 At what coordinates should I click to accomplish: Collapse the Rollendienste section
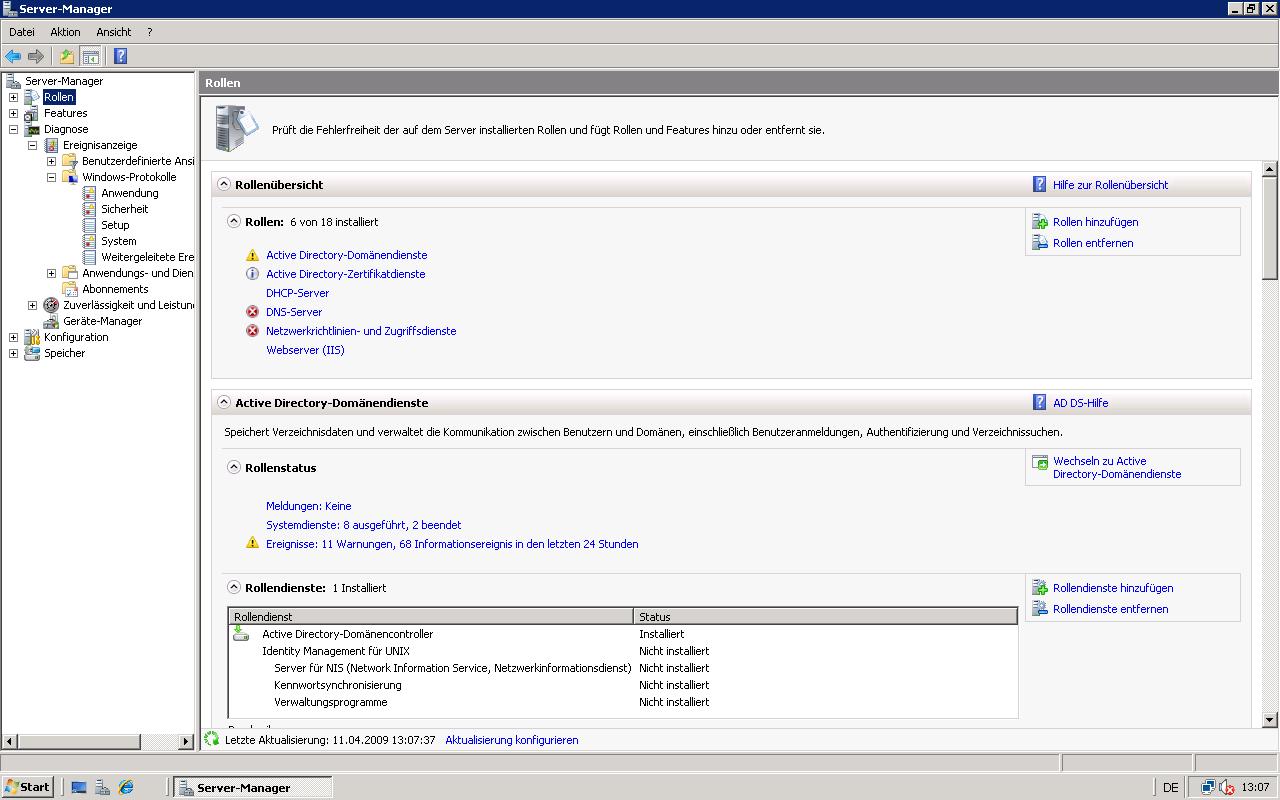click(234, 588)
